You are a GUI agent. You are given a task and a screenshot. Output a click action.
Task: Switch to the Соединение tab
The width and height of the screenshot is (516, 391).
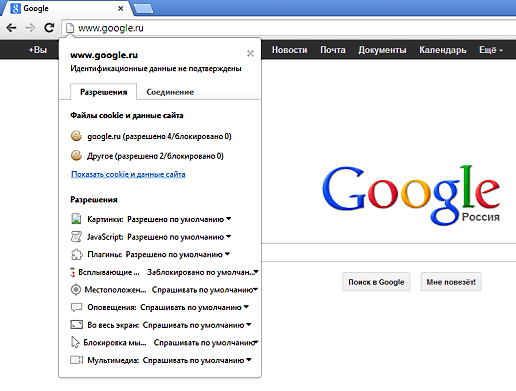[170, 92]
